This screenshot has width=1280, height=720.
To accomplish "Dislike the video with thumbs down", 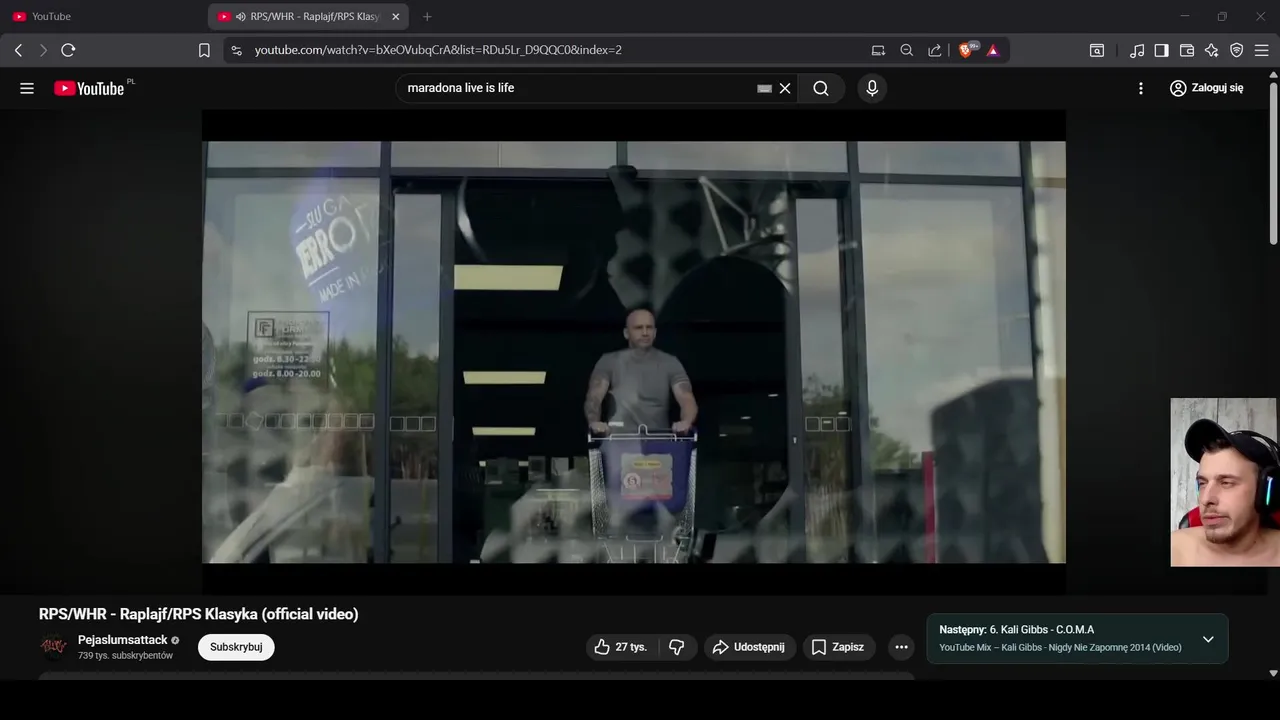I will (677, 647).
